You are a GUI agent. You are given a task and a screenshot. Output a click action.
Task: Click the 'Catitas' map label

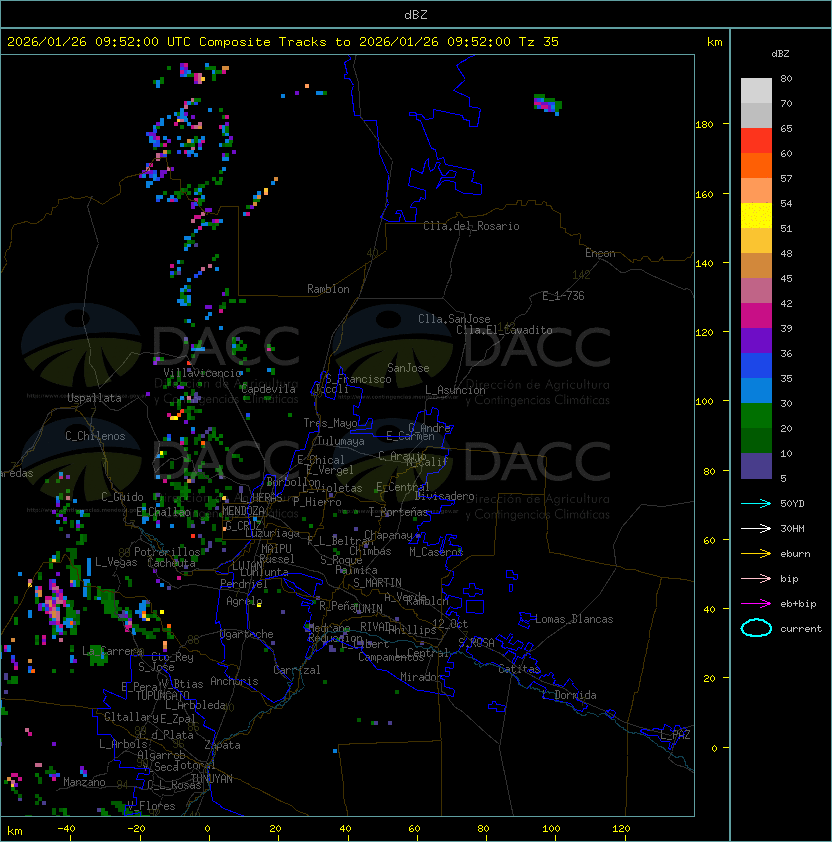coord(519,670)
